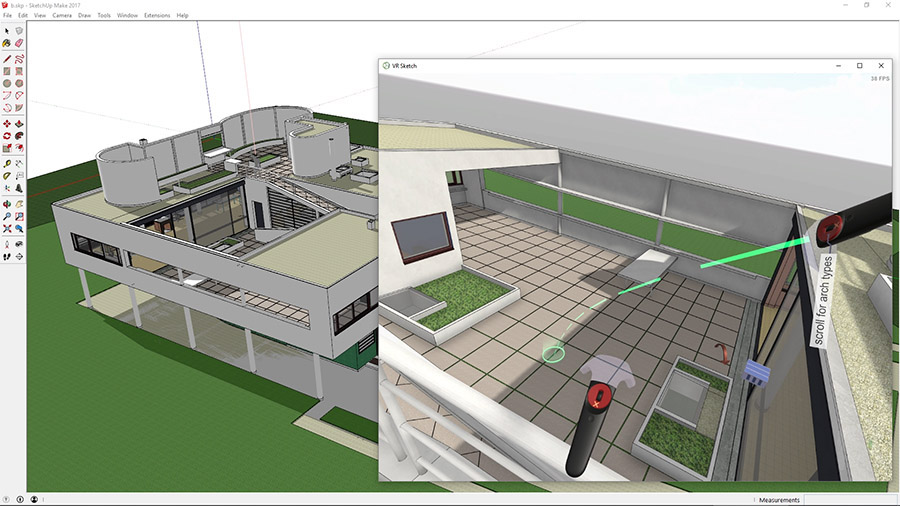Click the 'scroll for arch types' label
This screenshot has height=506, width=900.
click(823, 301)
